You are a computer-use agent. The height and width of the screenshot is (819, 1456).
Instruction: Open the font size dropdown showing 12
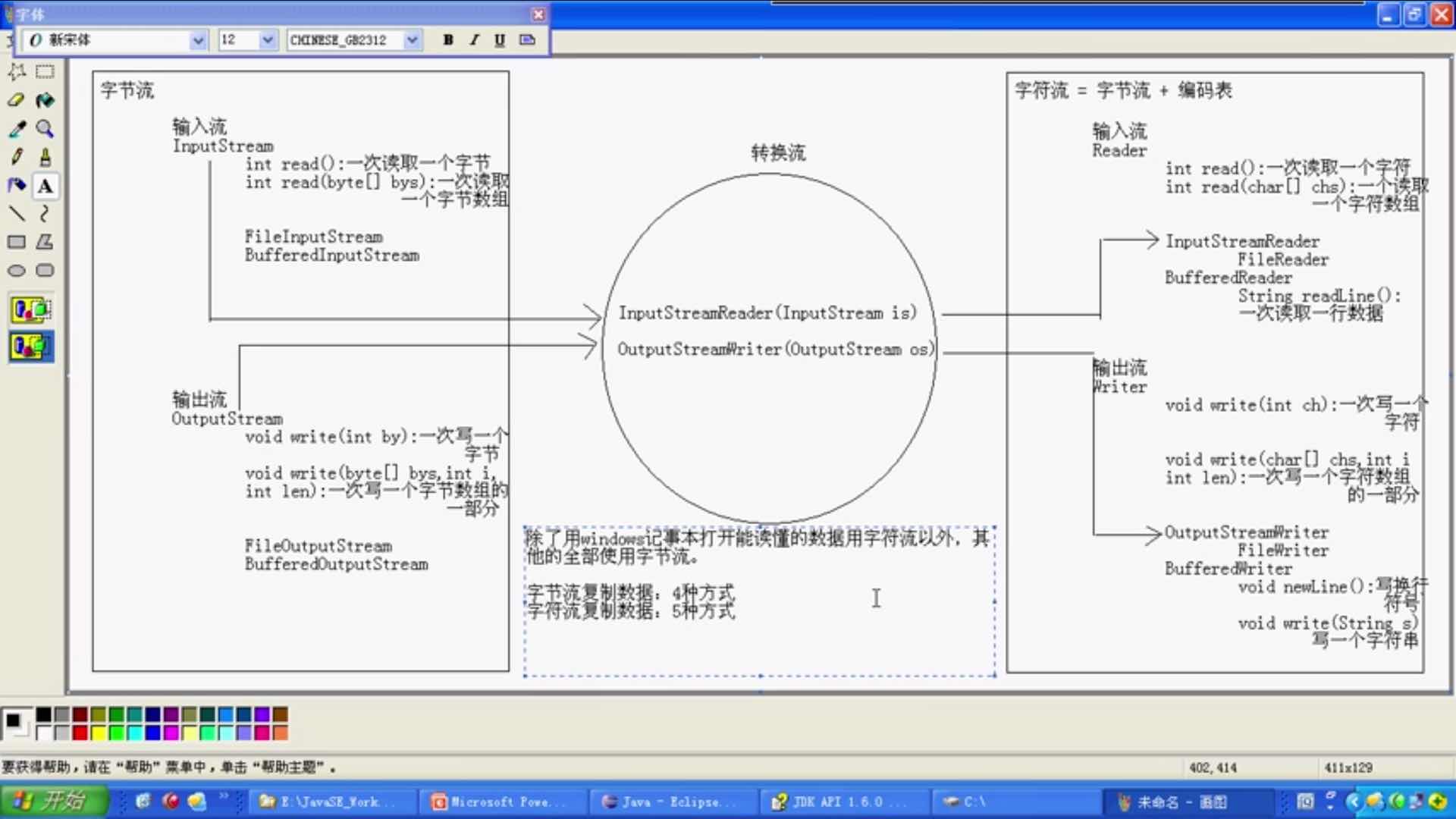267,40
